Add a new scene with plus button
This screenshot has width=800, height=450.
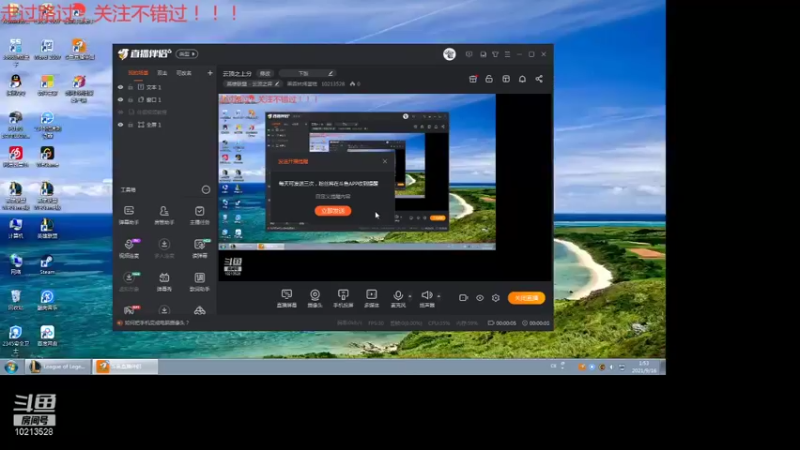(210, 73)
